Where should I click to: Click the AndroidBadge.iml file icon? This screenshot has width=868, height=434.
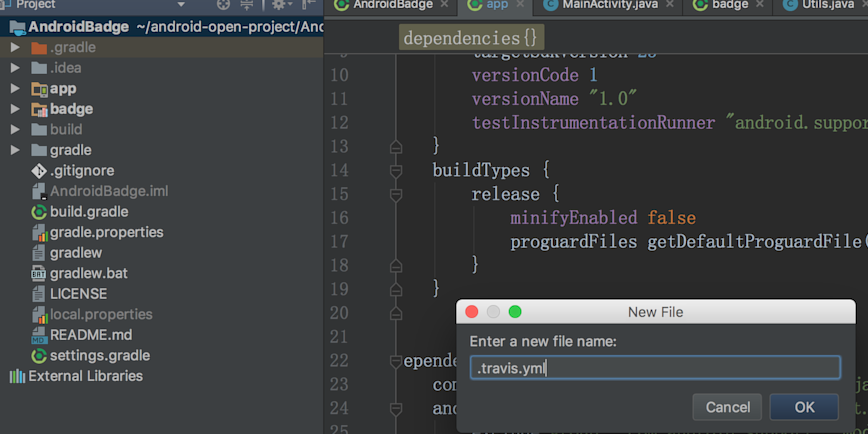click(39, 192)
